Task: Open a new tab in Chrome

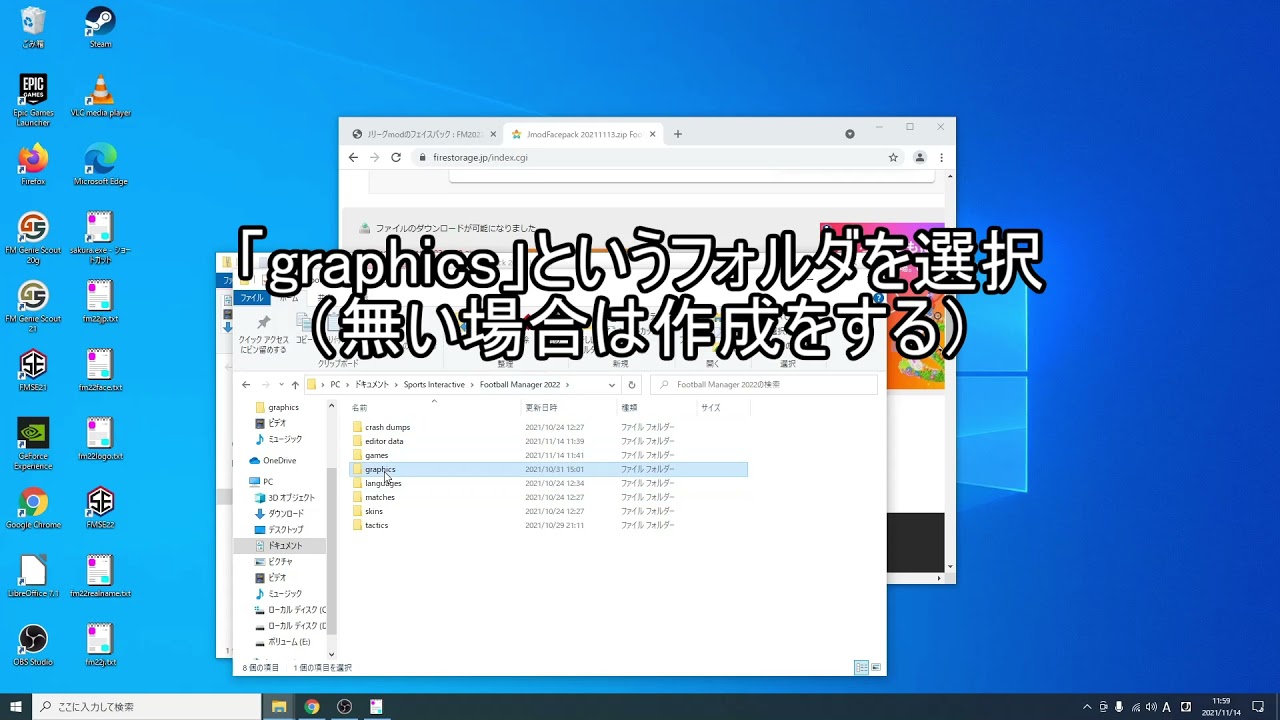Action: click(678, 134)
